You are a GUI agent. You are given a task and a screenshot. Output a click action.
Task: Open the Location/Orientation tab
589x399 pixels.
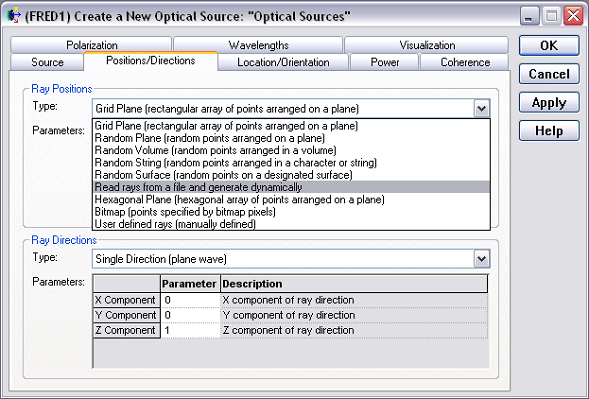pyautogui.click(x=283, y=62)
